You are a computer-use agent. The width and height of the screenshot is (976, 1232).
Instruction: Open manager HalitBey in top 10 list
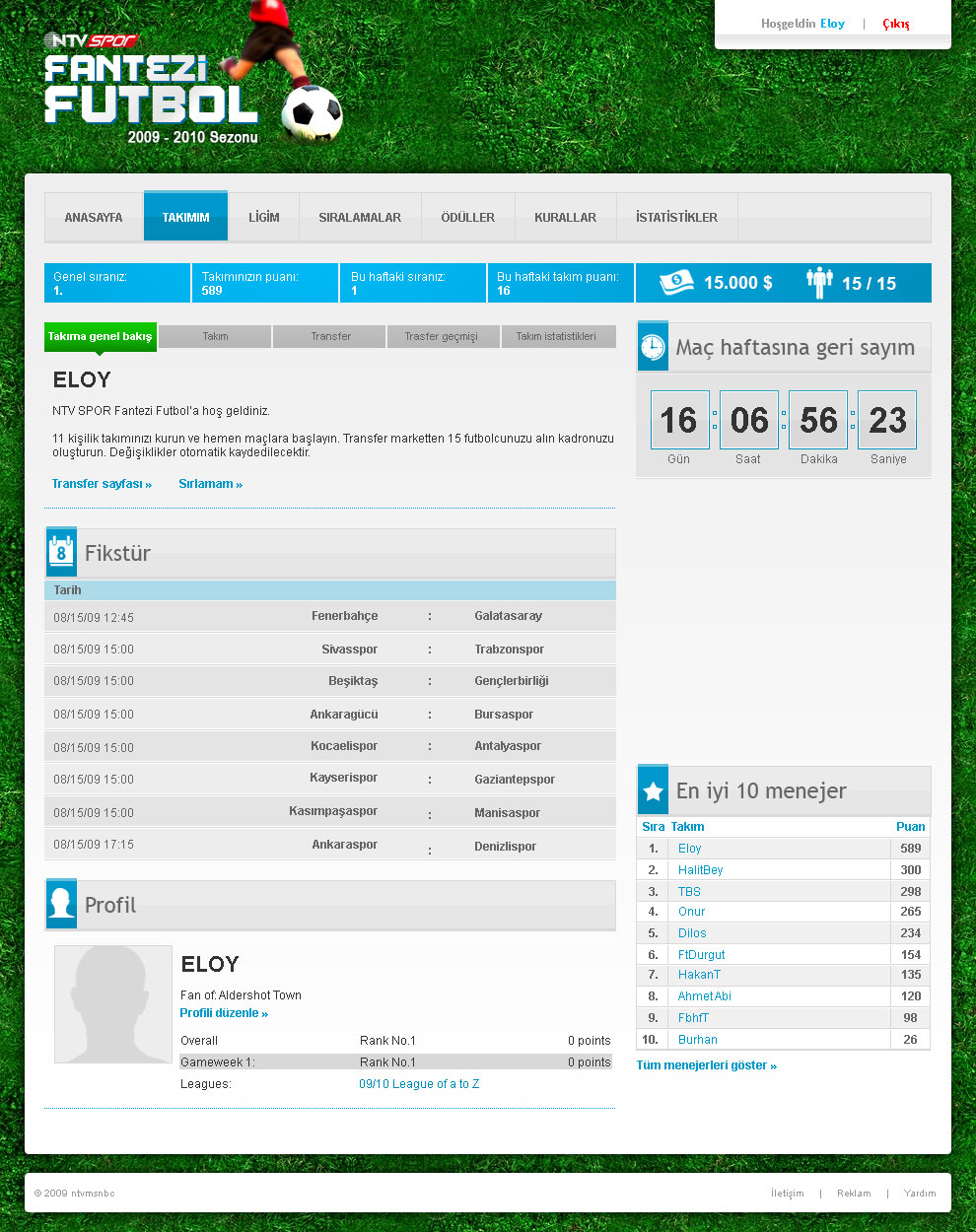point(700,870)
